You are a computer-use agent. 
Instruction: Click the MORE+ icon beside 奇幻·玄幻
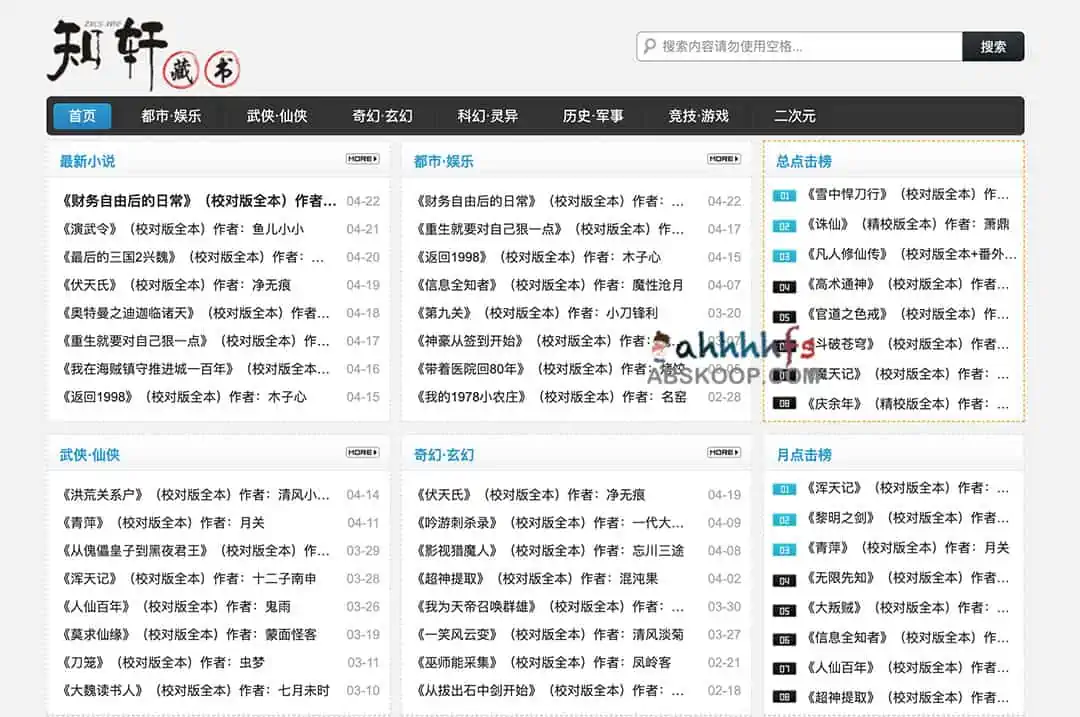(x=722, y=454)
